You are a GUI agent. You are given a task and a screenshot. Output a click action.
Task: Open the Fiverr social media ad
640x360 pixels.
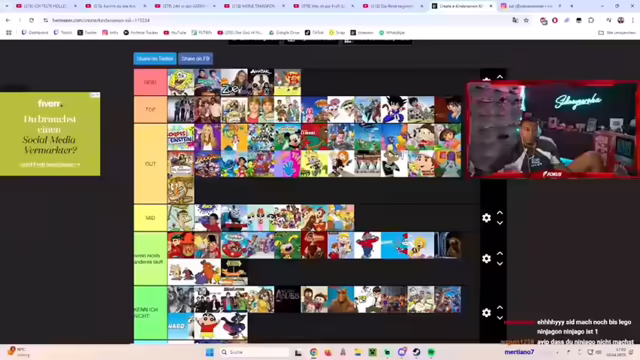pyautogui.click(x=50, y=134)
